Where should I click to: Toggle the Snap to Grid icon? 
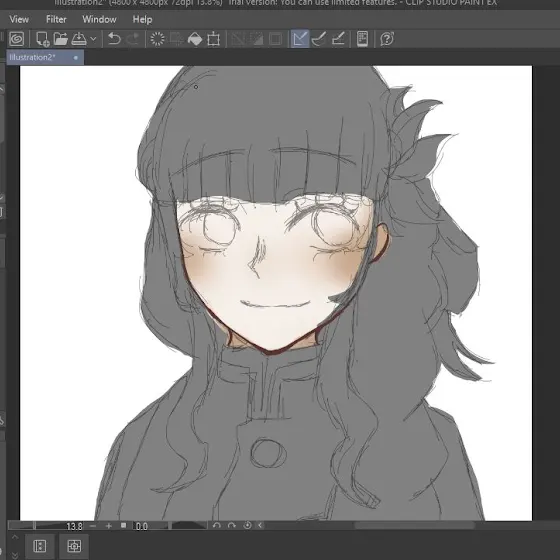coord(338,39)
